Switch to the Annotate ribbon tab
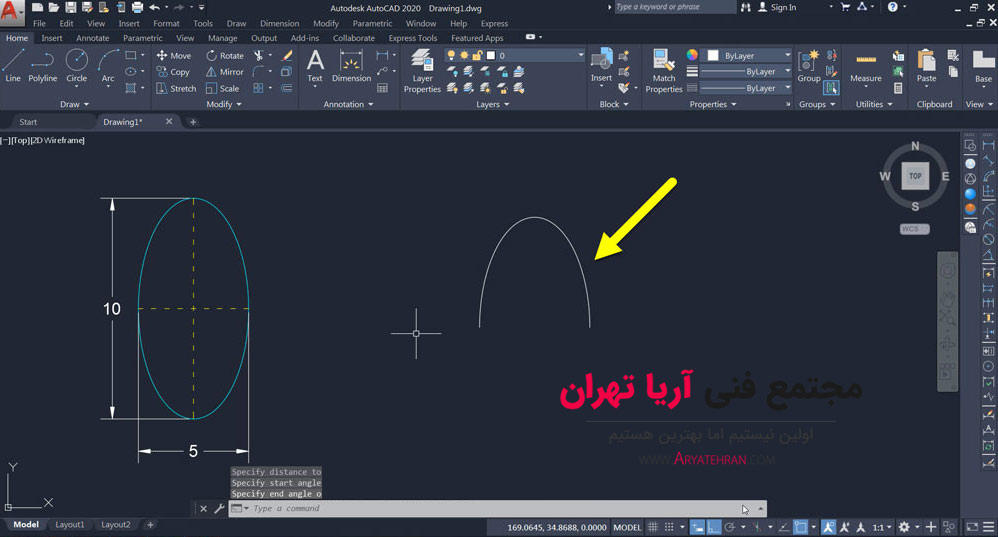Screen dimensions: 998x537 point(93,38)
